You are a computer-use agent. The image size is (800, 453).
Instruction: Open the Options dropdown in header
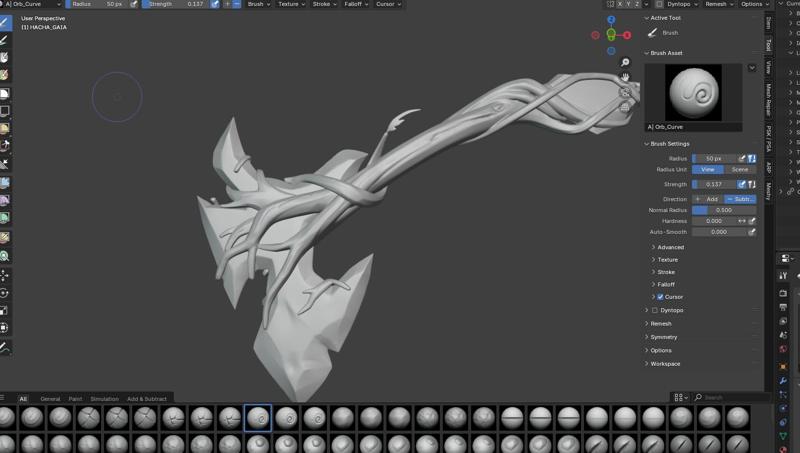coord(755,4)
